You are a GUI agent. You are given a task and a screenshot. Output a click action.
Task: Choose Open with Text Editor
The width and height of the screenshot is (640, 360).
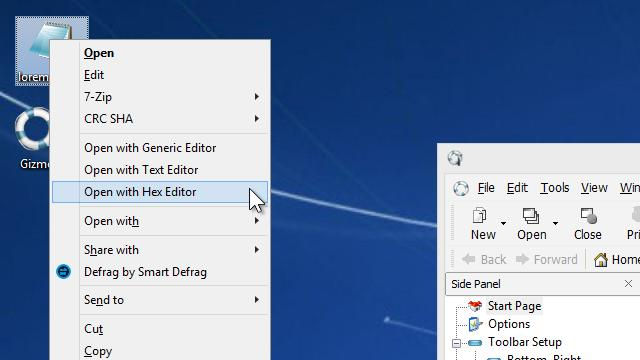pos(160,170)
